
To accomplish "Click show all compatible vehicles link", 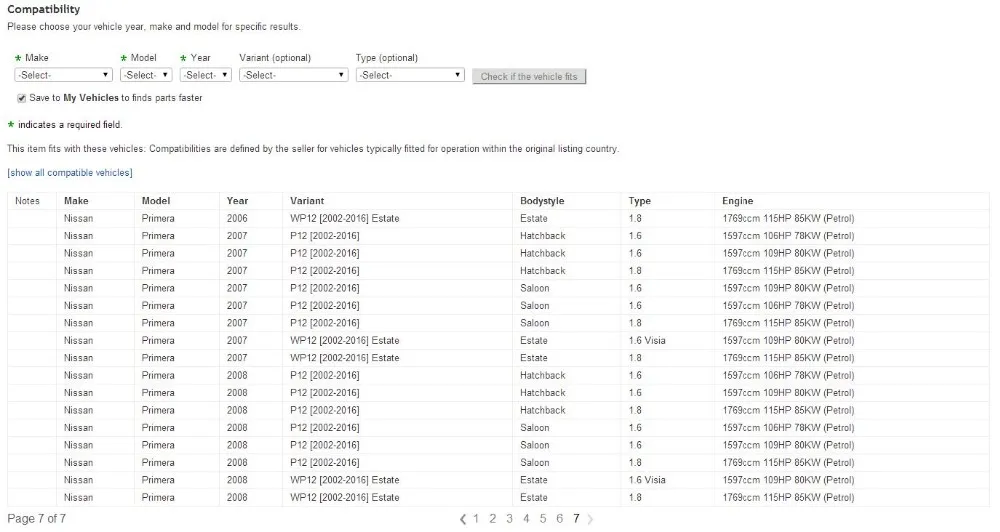I will [70, 173].
